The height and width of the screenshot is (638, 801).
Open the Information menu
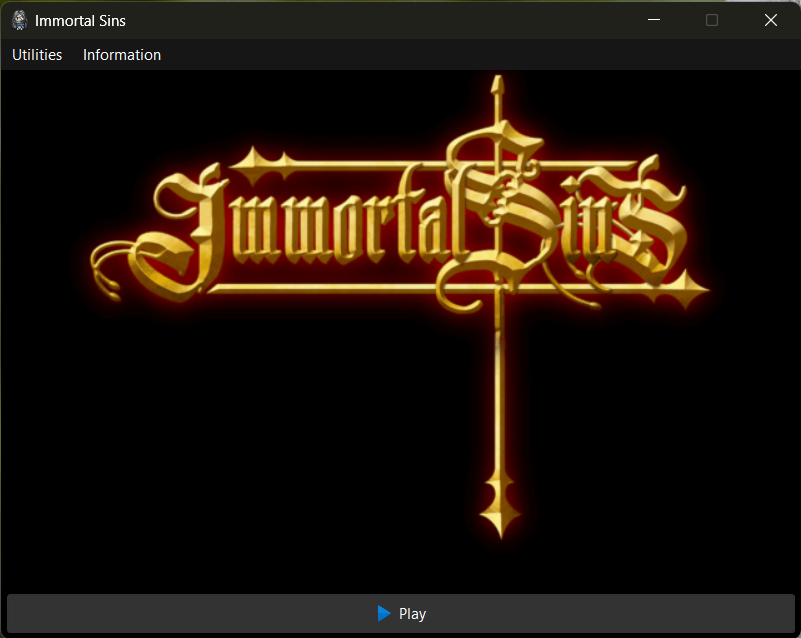(122, 55)
